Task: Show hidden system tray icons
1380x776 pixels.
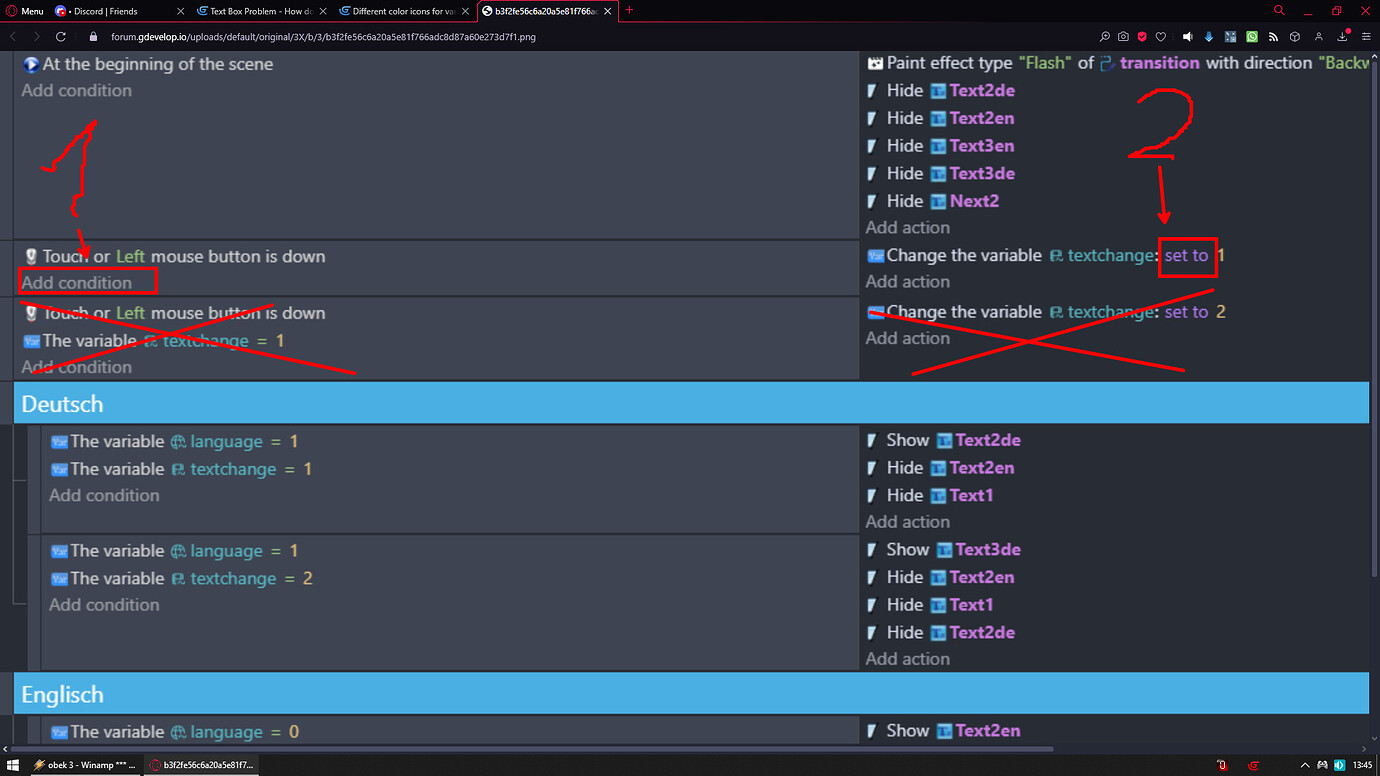Action: point(1303,765)
